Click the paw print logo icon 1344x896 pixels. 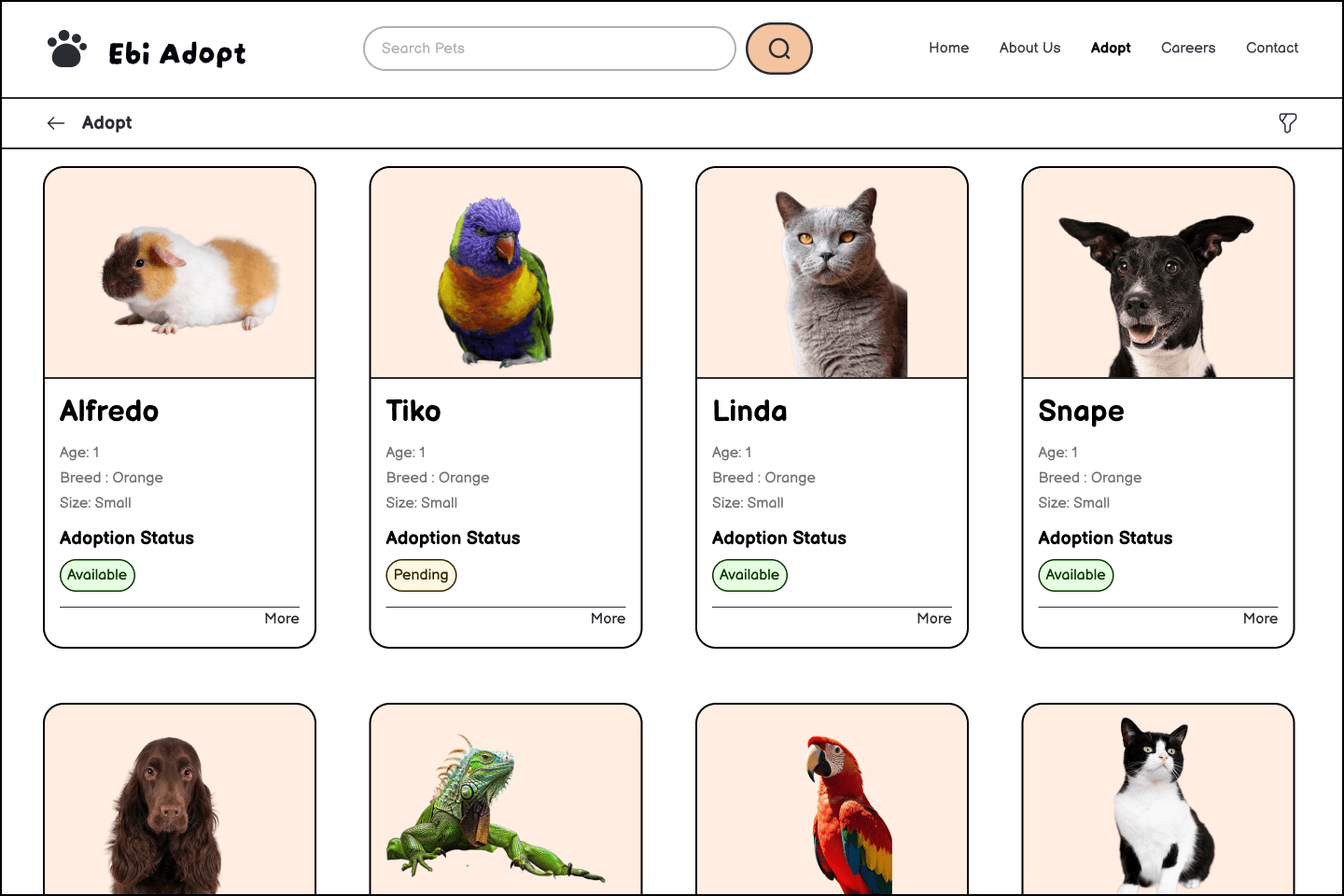[x=67, y=49]
